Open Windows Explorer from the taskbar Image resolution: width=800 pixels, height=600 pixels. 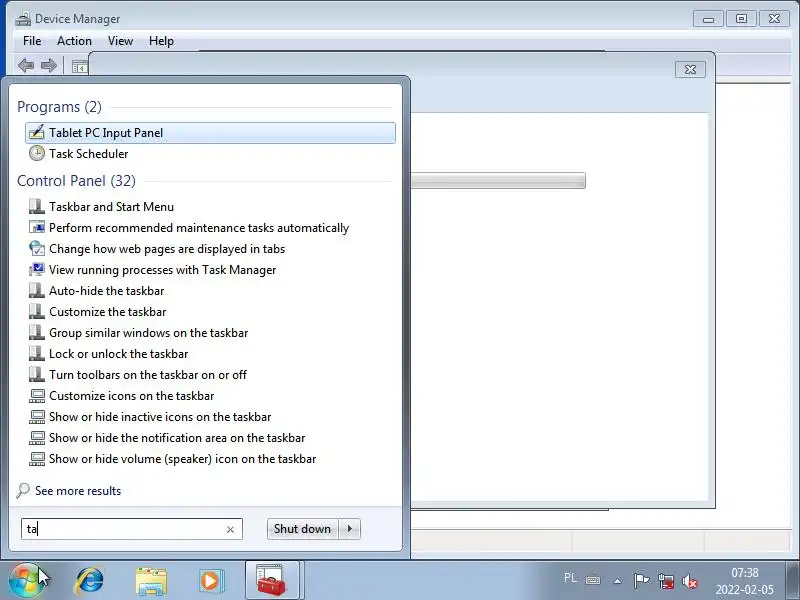click(151, 581)
